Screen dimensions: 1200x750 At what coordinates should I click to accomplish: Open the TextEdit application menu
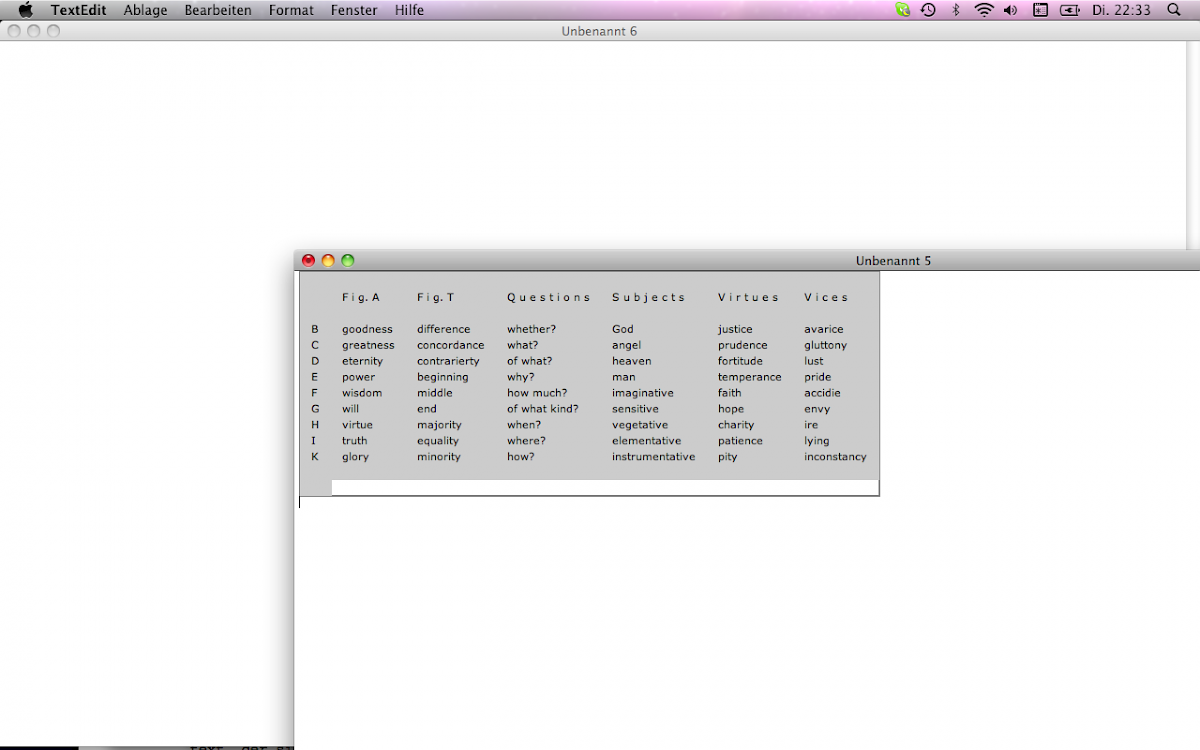79,10
